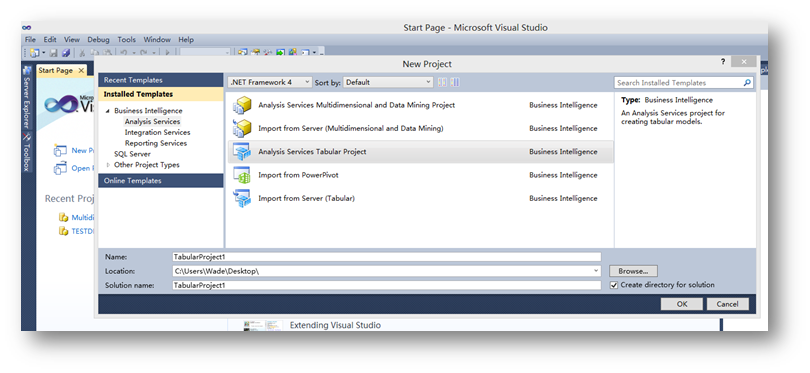Open the Server Explorer side tab
This screenshot has height=373, width=810.
(27, 98)
